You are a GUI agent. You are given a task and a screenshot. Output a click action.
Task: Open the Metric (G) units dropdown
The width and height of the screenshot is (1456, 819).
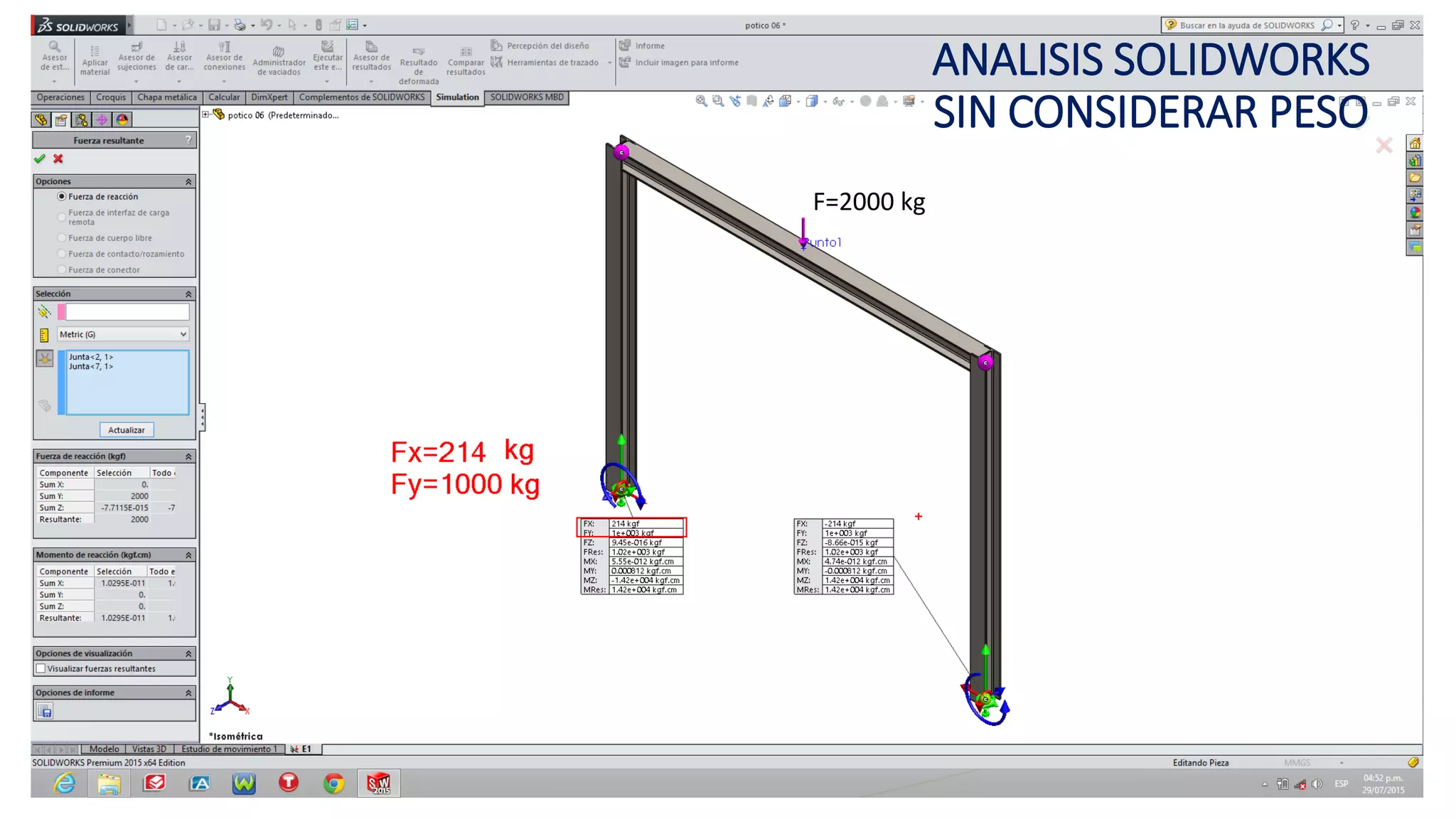[x=123, y=334]
